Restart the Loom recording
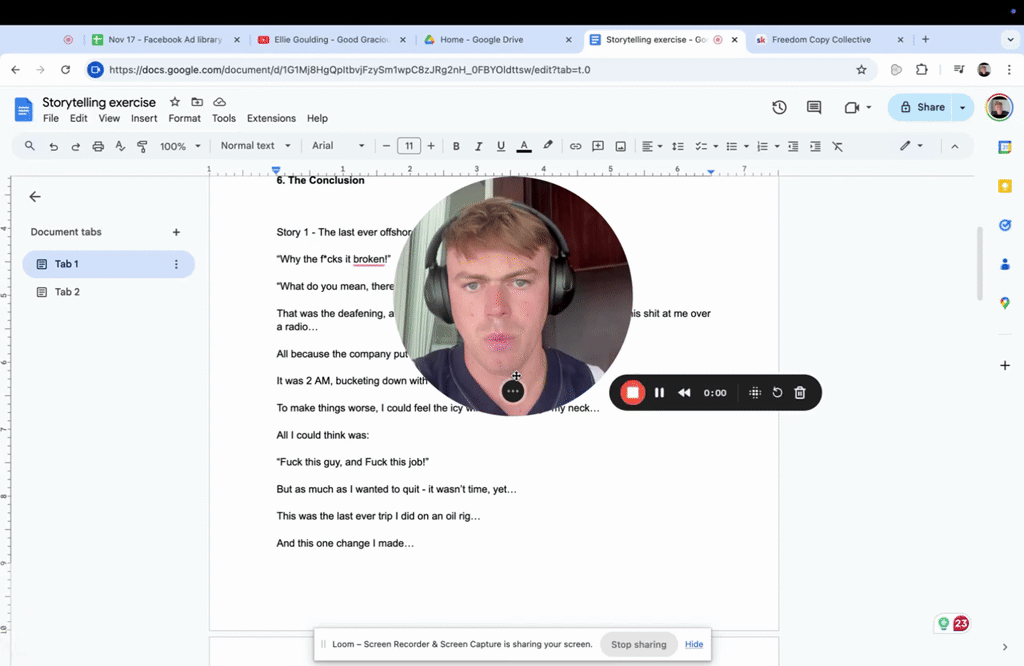 [x=777, y=392]
